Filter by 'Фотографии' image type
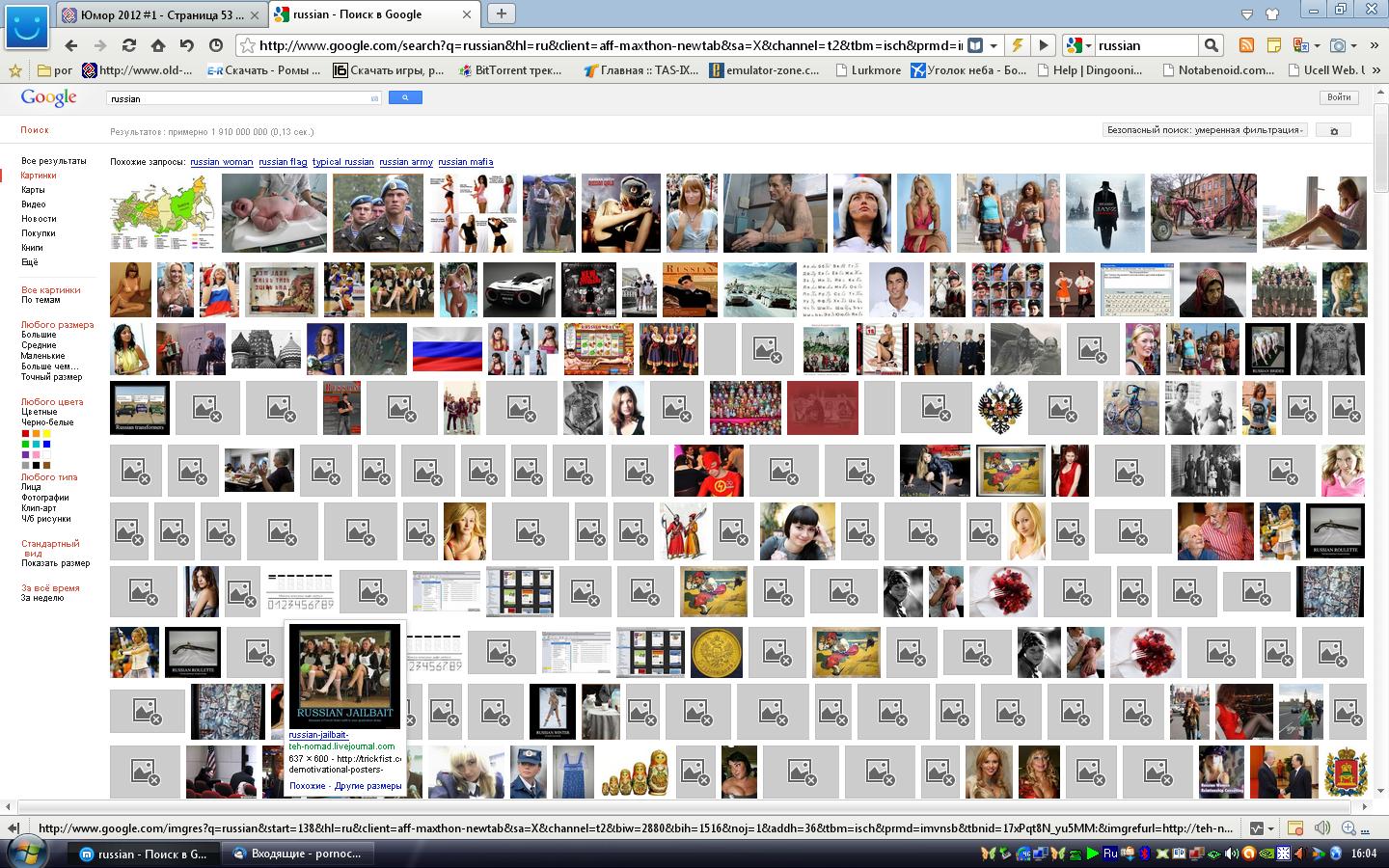Screen dimensions: 1389x868 click(45, 498)
